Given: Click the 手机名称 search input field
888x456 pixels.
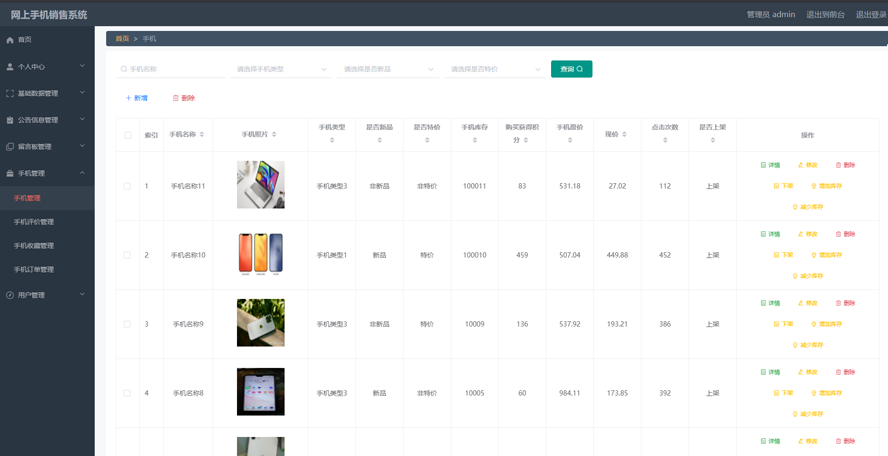Looking at the screenshot, I should point(172,69).
